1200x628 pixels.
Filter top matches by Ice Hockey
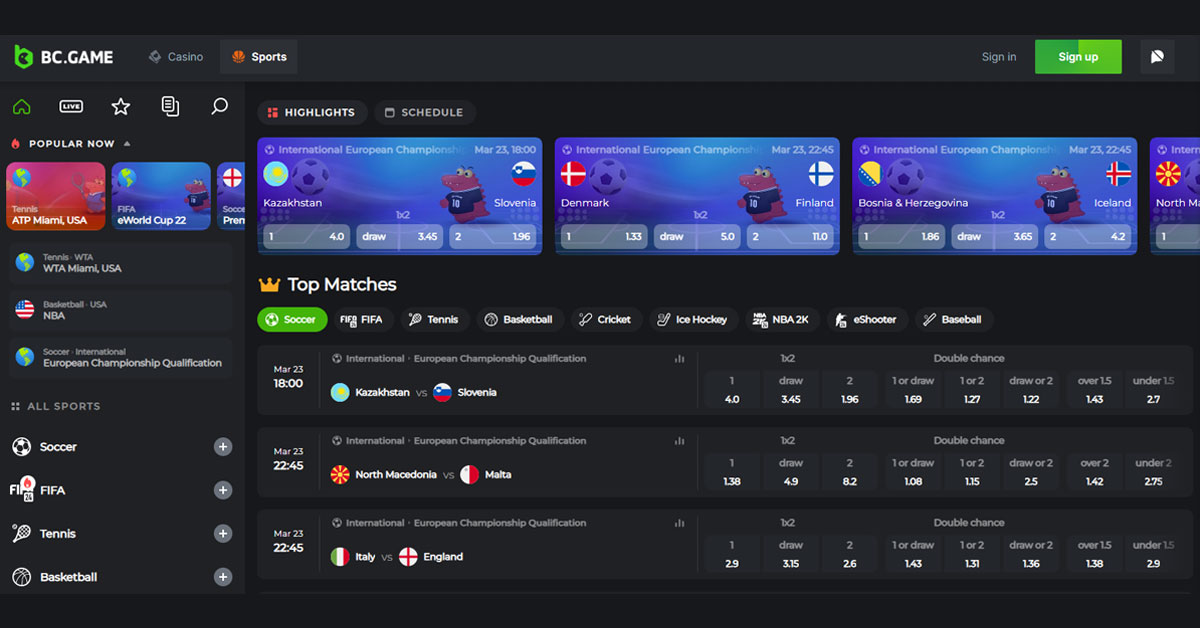click(693, 320)
